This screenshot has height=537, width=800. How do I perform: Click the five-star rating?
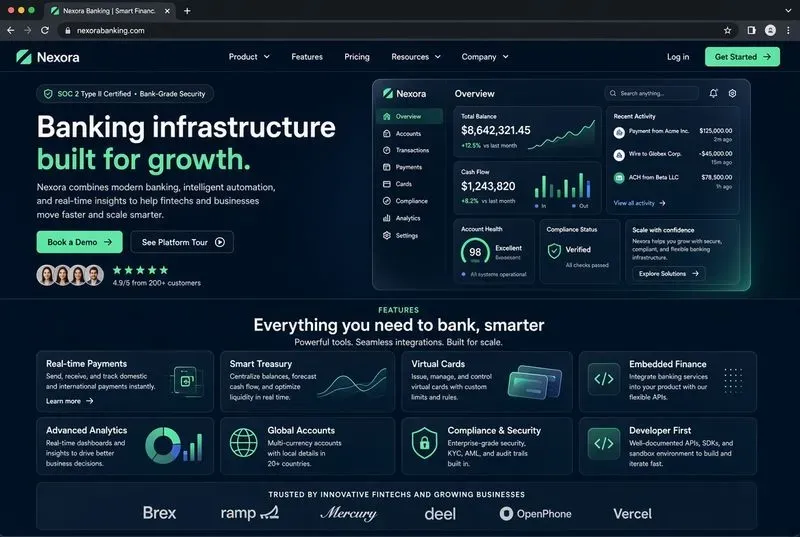click(x=140, y=270)
